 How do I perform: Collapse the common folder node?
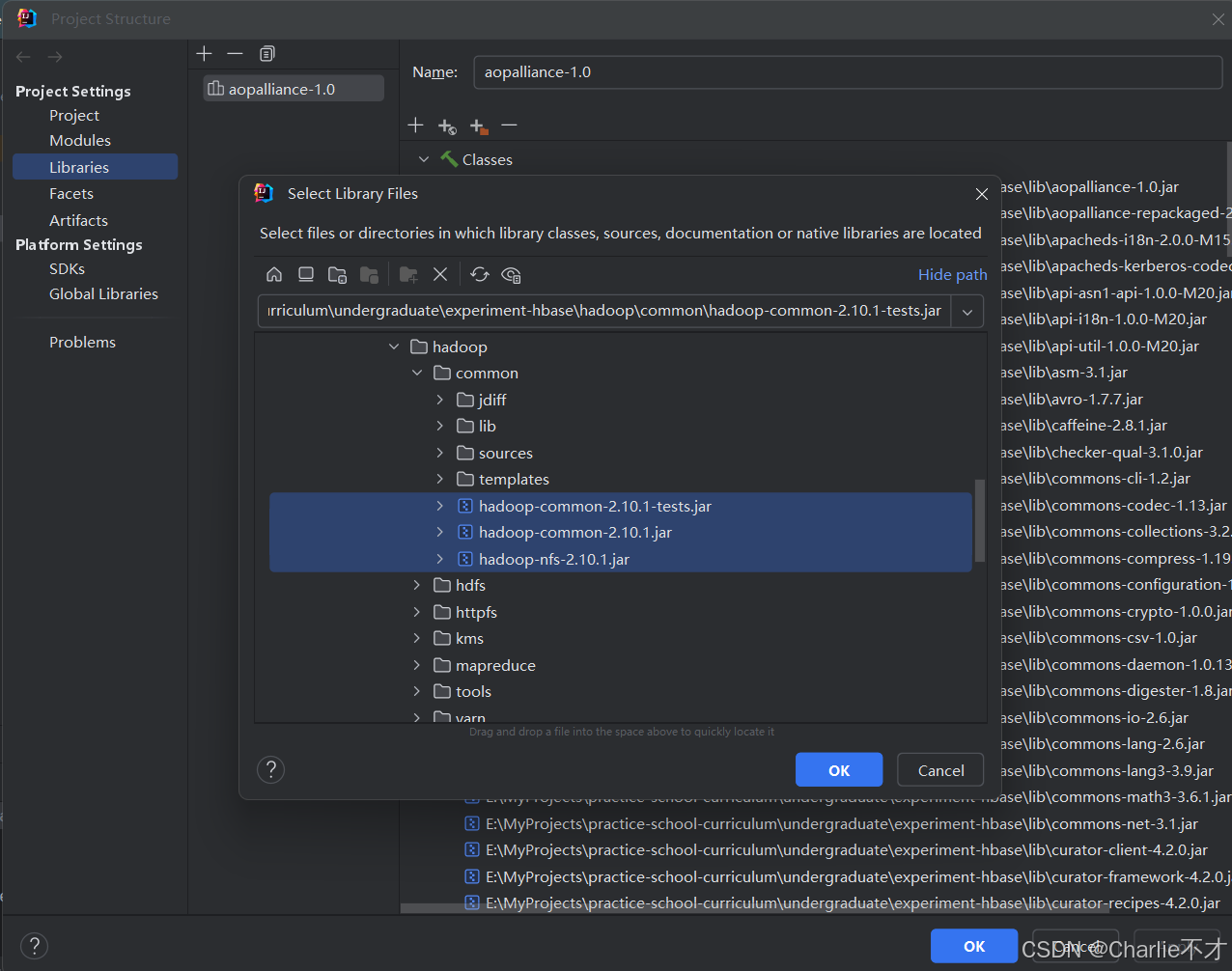point(417,374)
